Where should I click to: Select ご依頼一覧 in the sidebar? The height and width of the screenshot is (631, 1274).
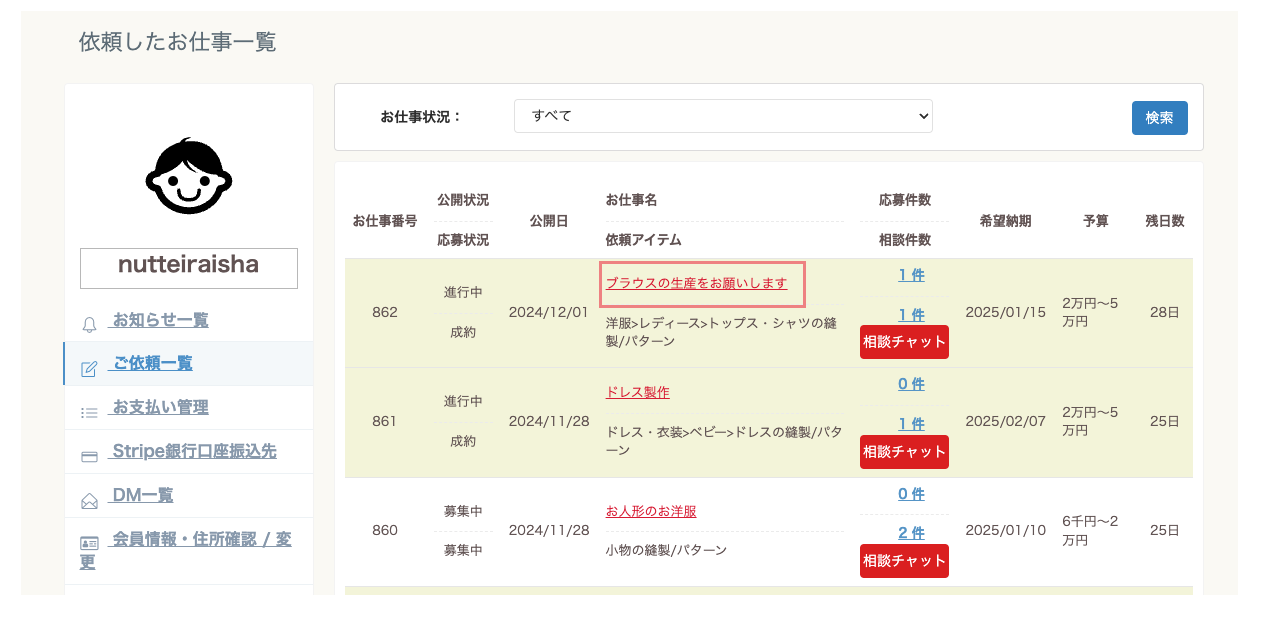[x=152, y=363]
